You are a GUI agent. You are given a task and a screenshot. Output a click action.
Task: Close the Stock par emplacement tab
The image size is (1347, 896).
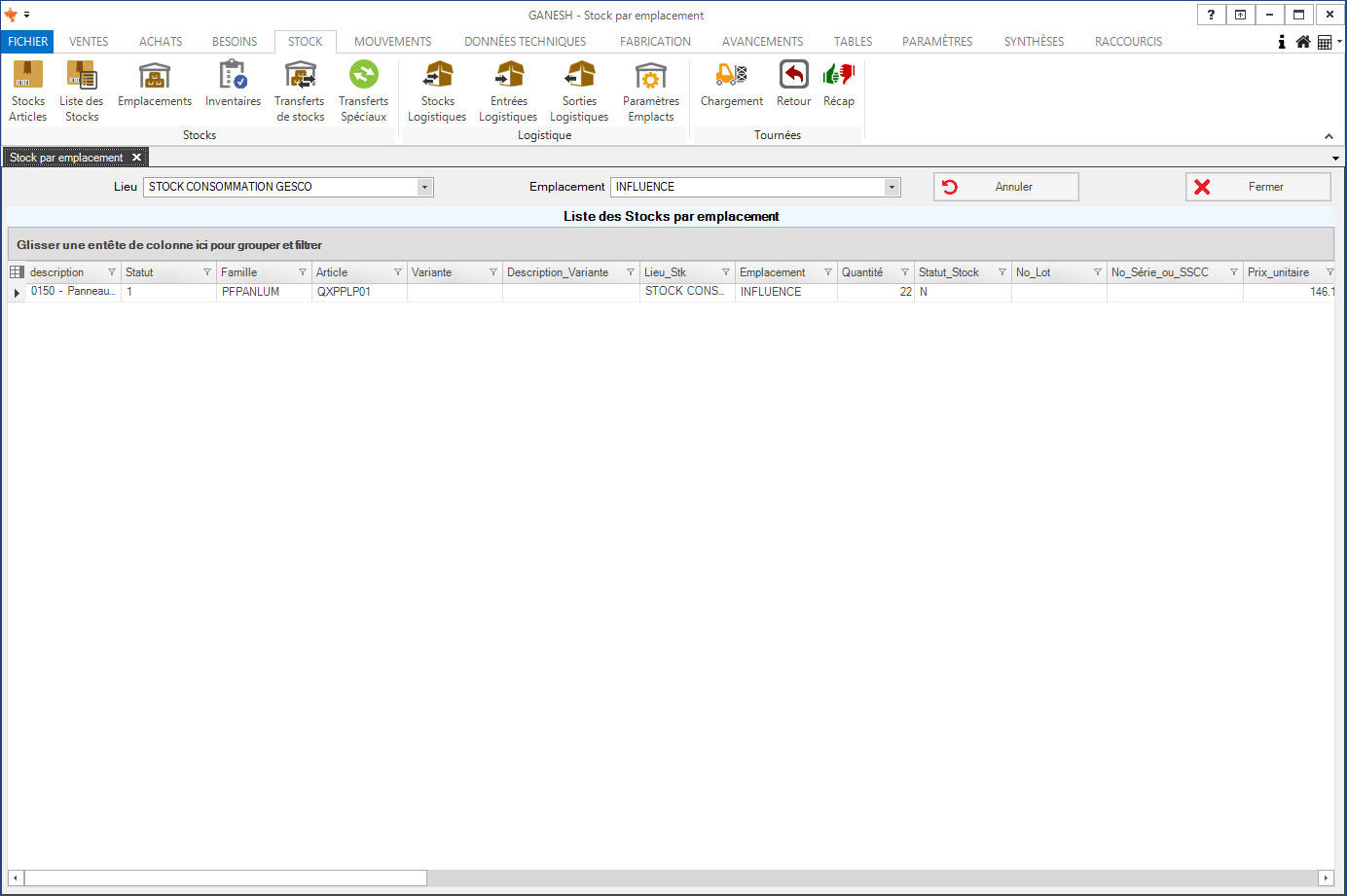pyautogui.click(x=136, y=158)
